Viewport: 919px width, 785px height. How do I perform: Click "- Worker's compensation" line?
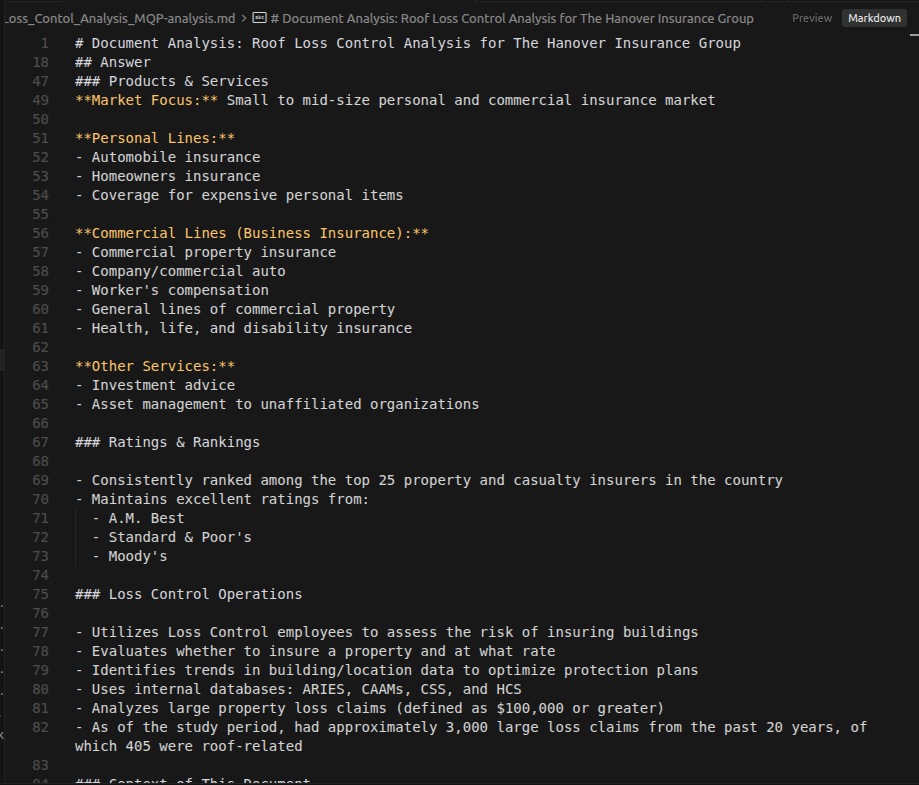(x=172, y=290)
